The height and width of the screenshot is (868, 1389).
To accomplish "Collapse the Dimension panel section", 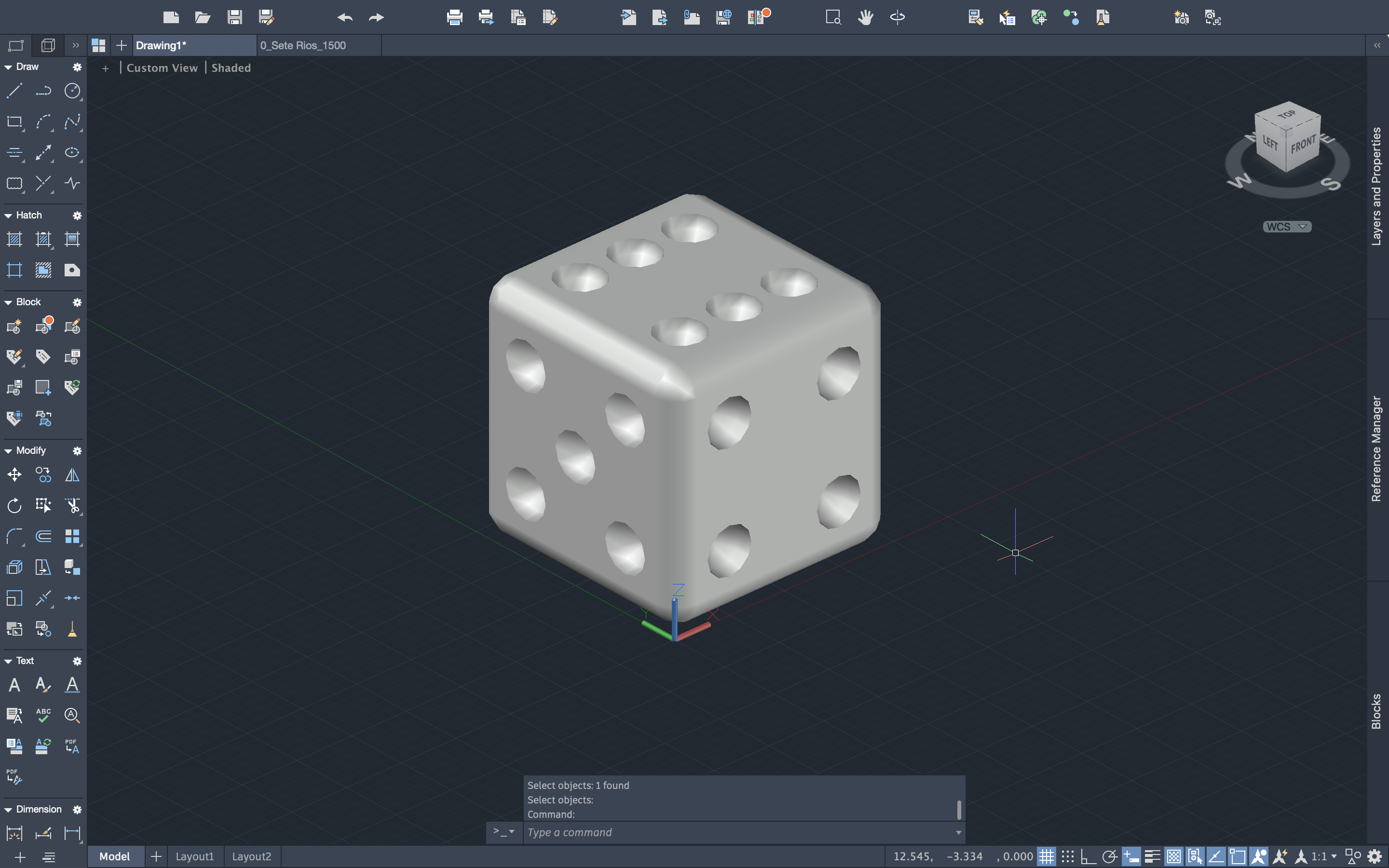I will pos(8,810).
